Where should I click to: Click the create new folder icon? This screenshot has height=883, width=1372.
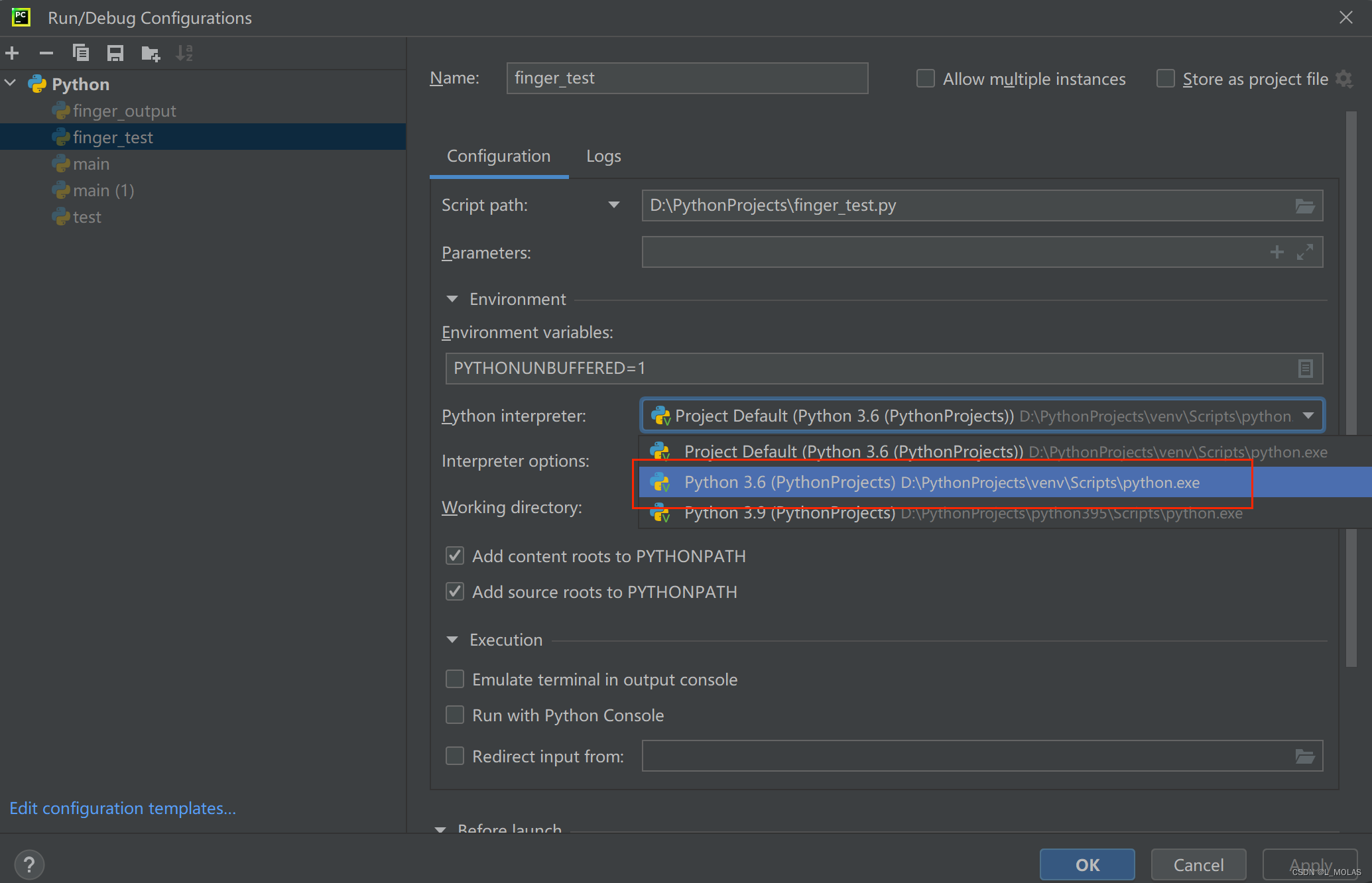tap(151, 53)
